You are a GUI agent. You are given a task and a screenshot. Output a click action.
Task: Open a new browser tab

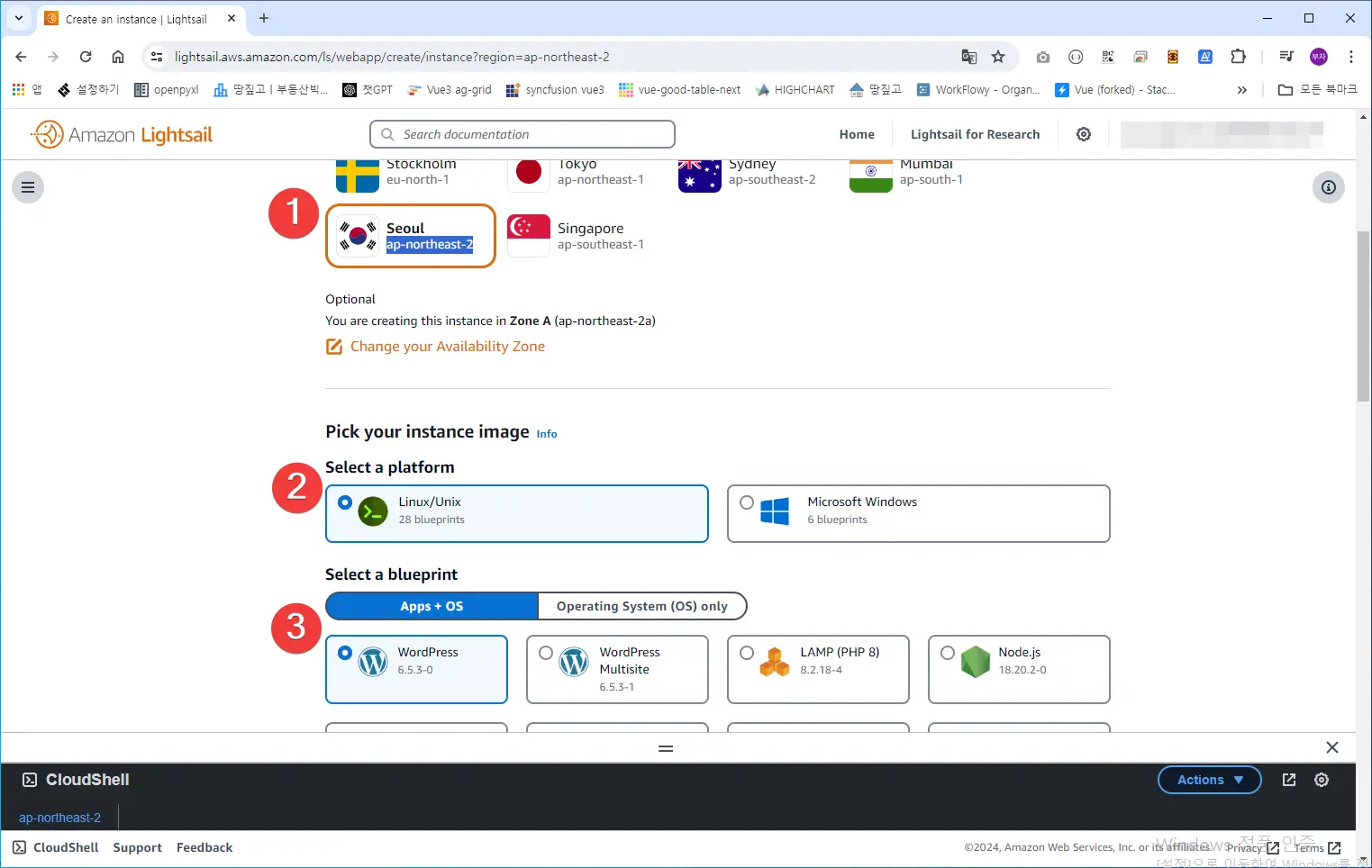point(264,18)
